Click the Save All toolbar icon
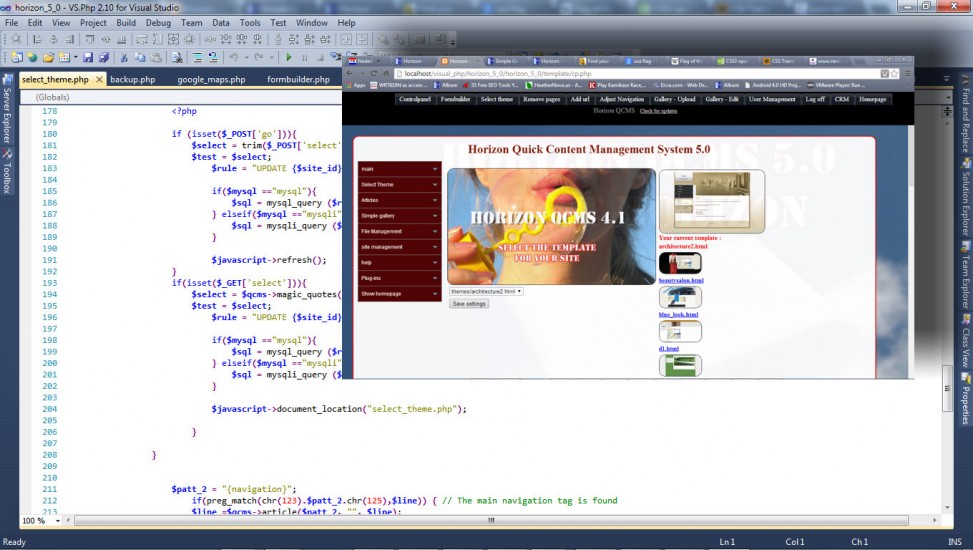This screenshot has width=973, height=550. click(104, 58)
